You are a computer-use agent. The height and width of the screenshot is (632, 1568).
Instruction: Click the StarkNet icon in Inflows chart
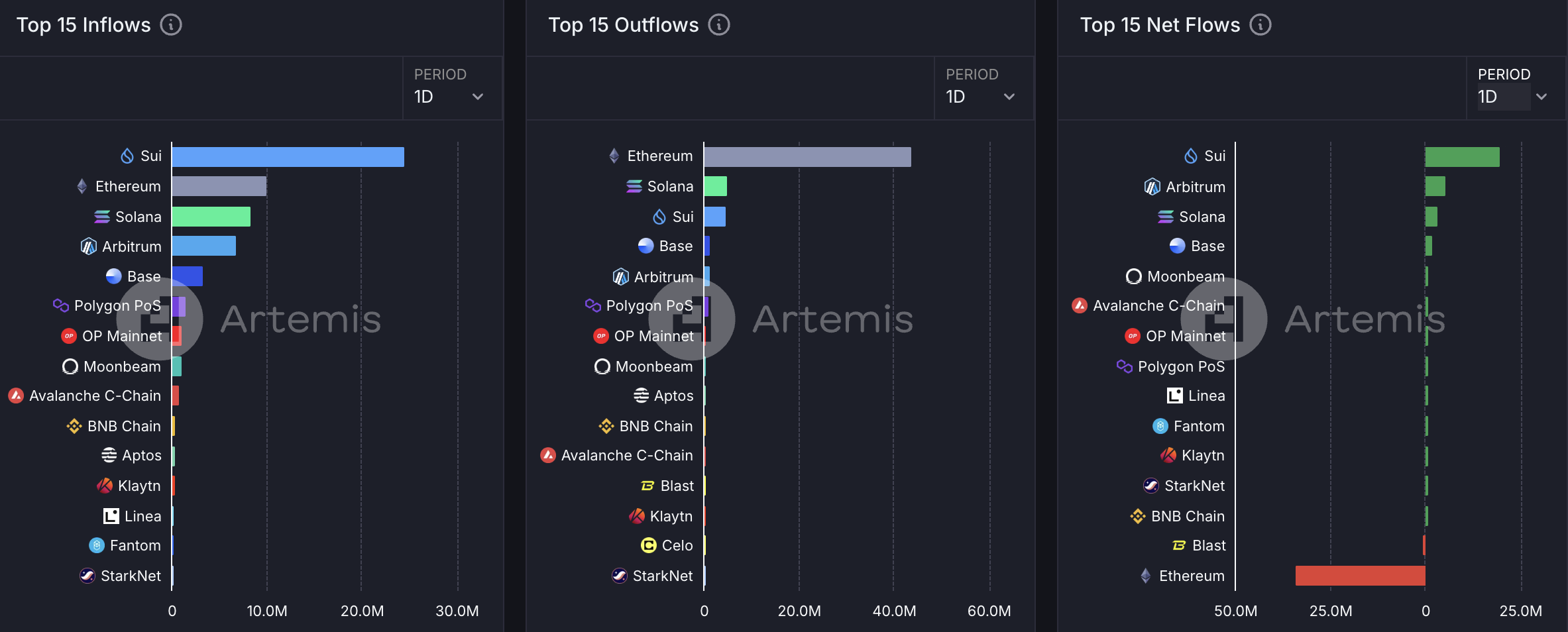coord(87,576)
